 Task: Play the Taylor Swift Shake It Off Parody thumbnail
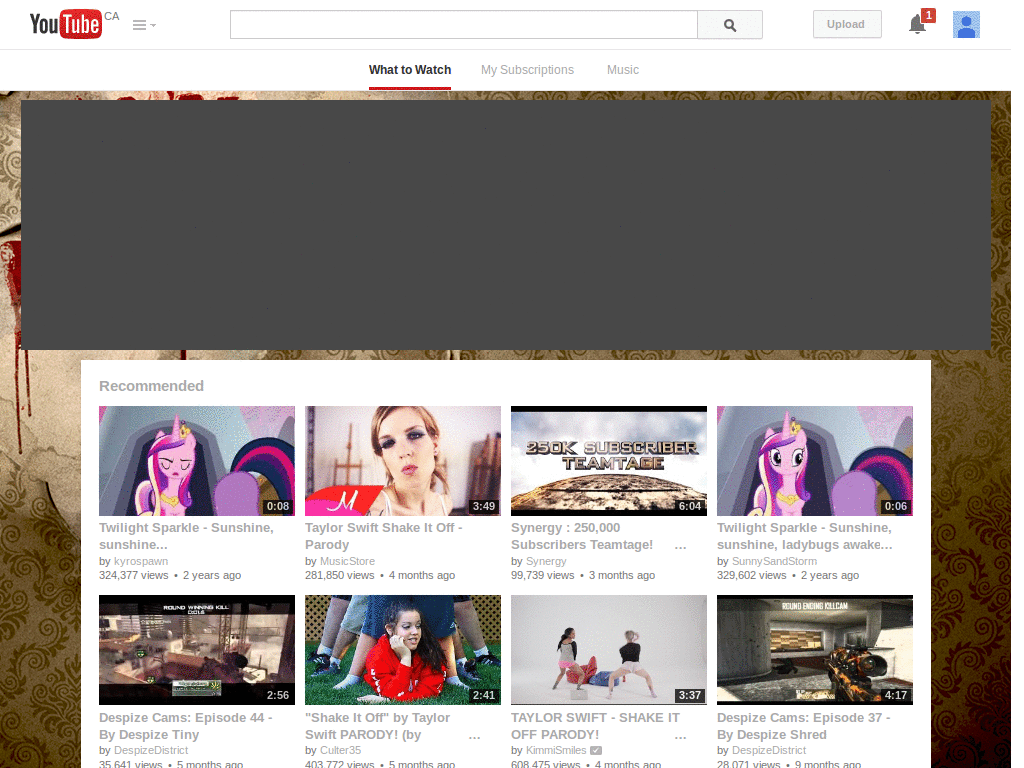coord(403,461)
